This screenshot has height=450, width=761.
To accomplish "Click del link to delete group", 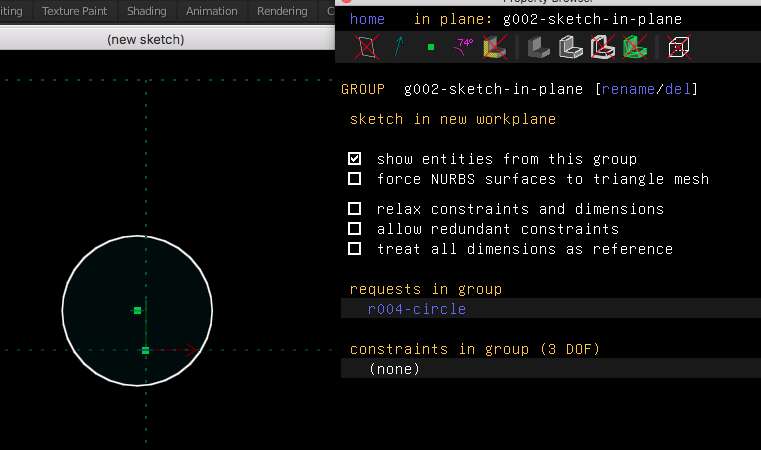I will (x=678, y=89).
